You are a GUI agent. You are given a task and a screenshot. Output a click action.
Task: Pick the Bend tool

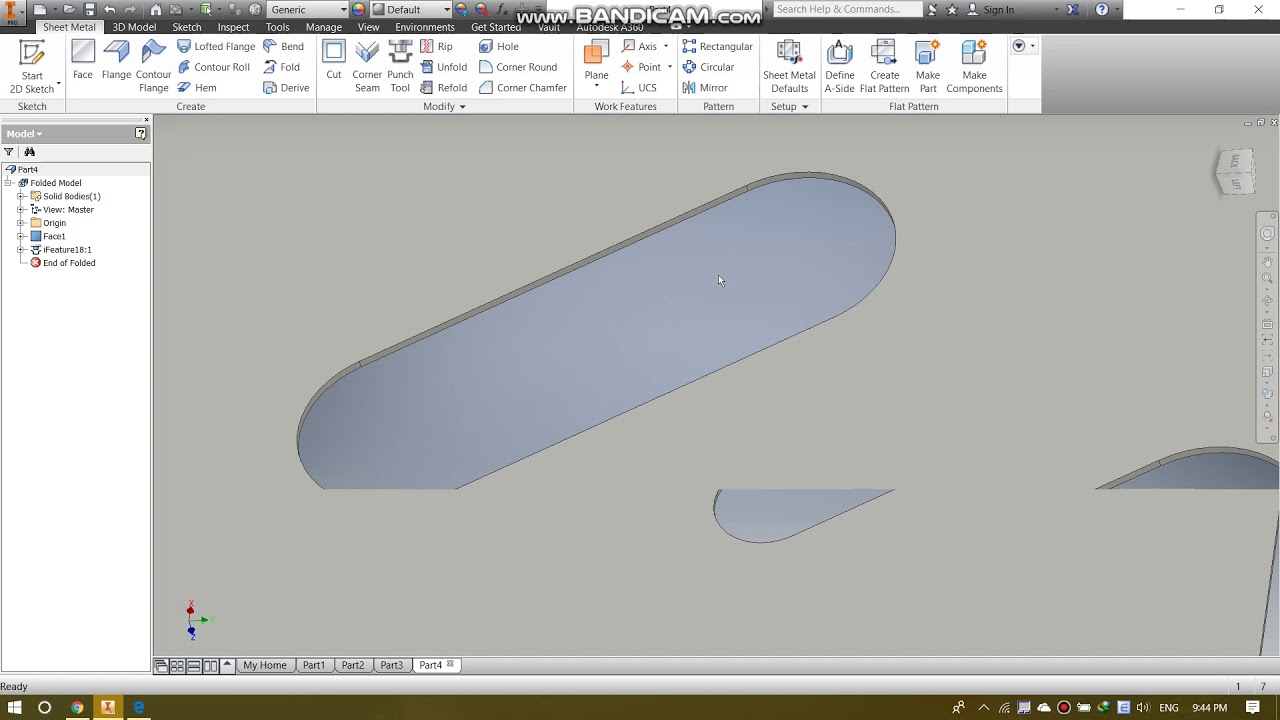point(284,46)
